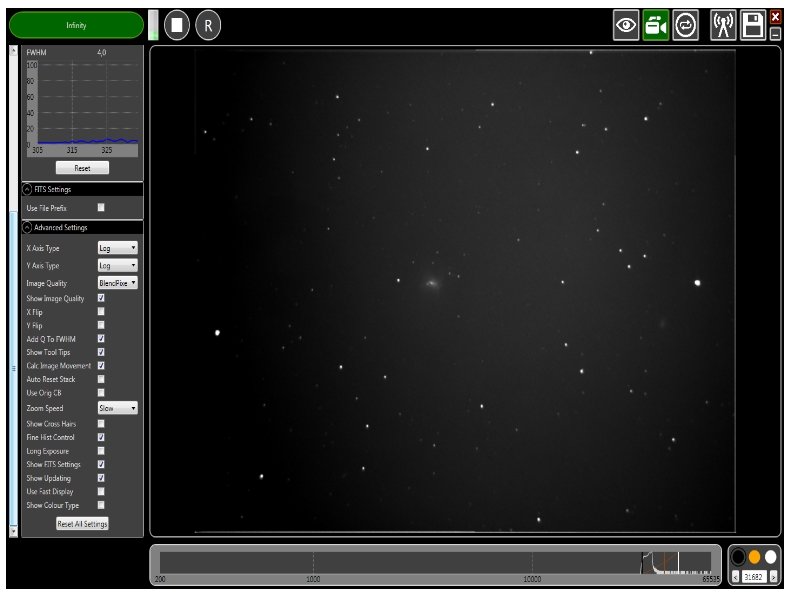The height and width of the screenshot is (600, 800).
Task: Click the floppy disk save icon
Action: click(753, 25)
